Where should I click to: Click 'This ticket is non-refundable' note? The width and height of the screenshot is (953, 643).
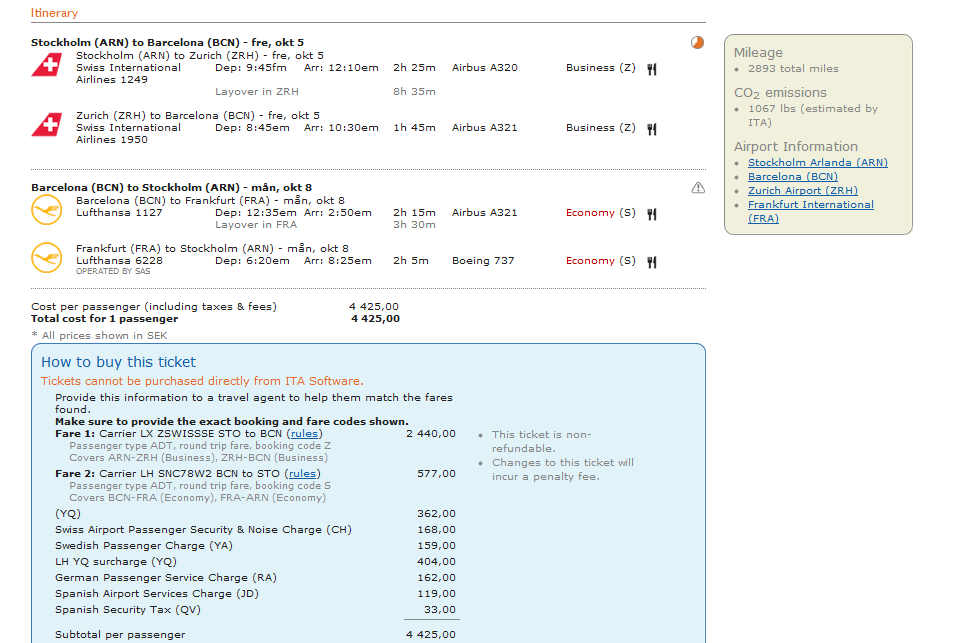(542, 441)
